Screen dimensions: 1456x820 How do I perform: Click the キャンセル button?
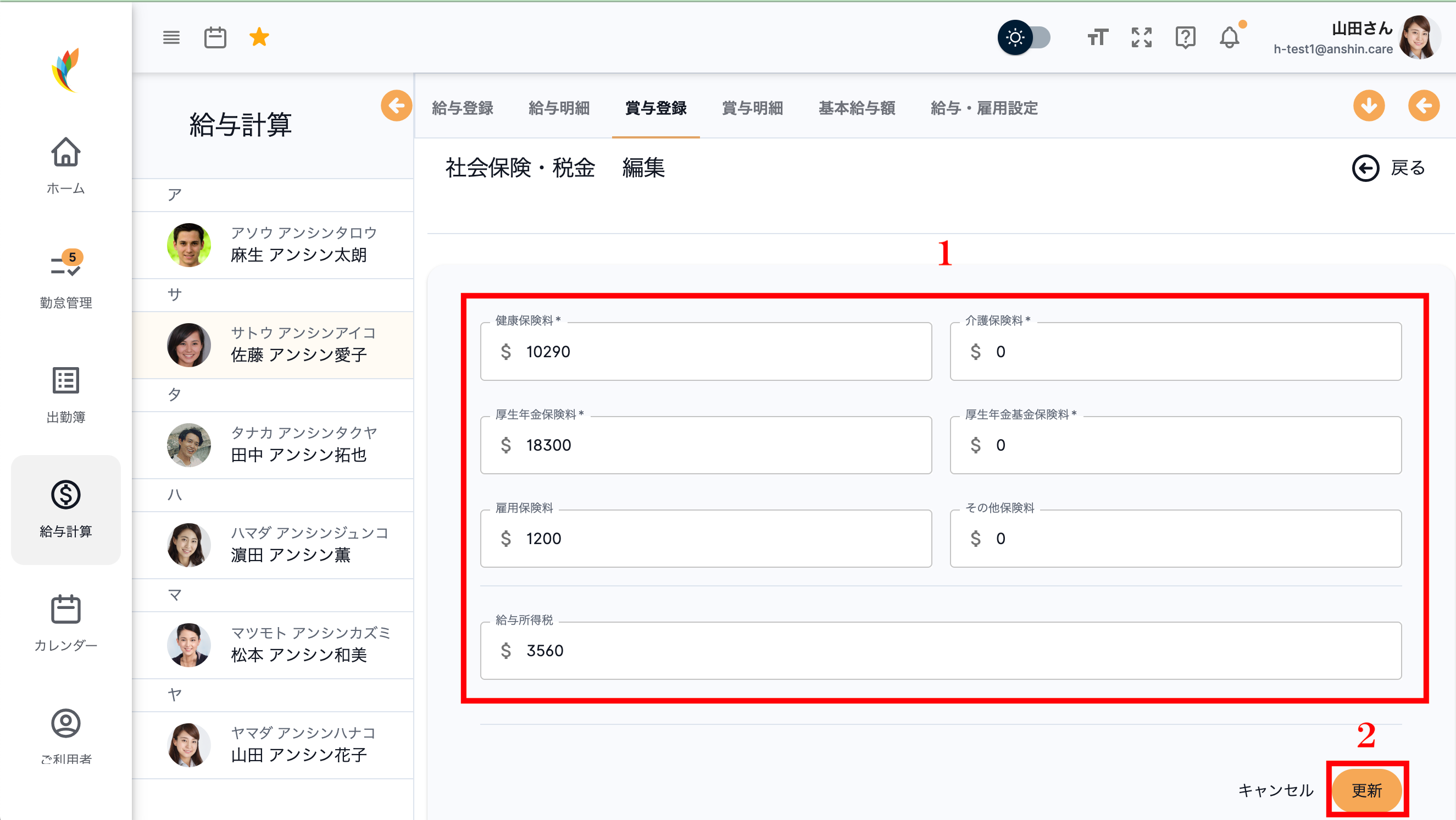pyautogui.click(x=1276, y=790)
